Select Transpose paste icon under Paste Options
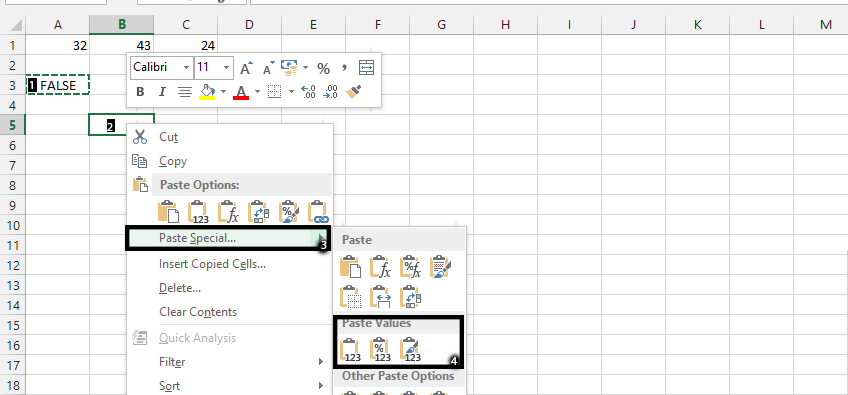 point(259,212)
